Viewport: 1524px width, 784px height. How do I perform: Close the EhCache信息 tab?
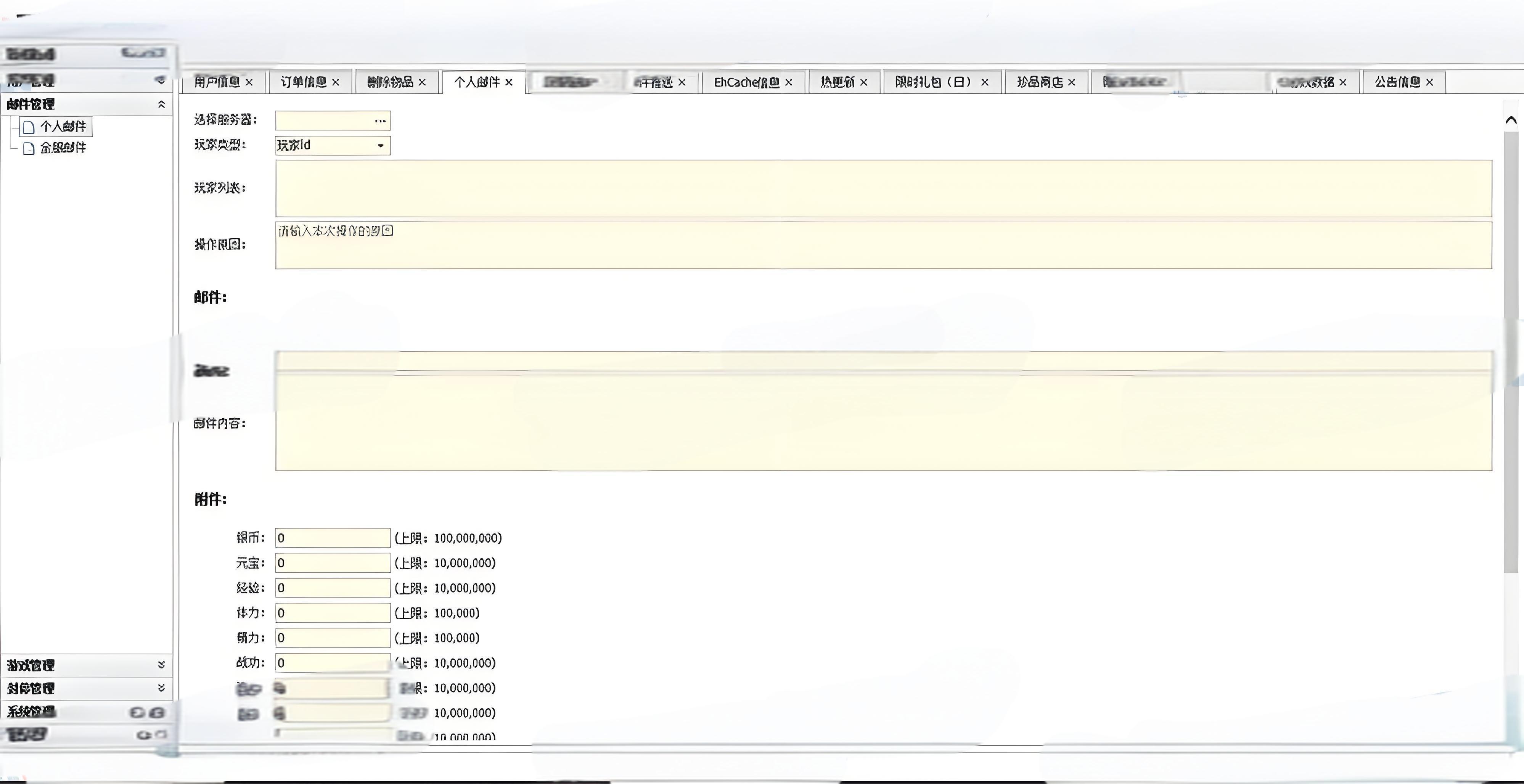click(x=789, y=82)
